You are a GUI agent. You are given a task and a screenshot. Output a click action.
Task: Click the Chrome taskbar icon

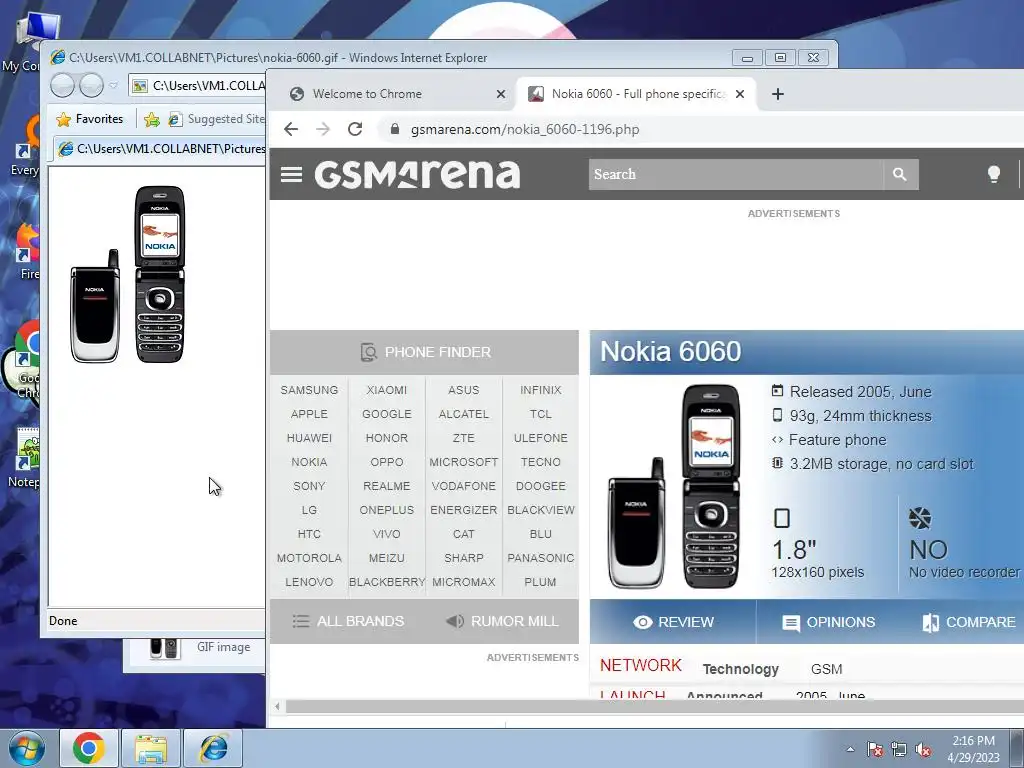click(89, 748)
